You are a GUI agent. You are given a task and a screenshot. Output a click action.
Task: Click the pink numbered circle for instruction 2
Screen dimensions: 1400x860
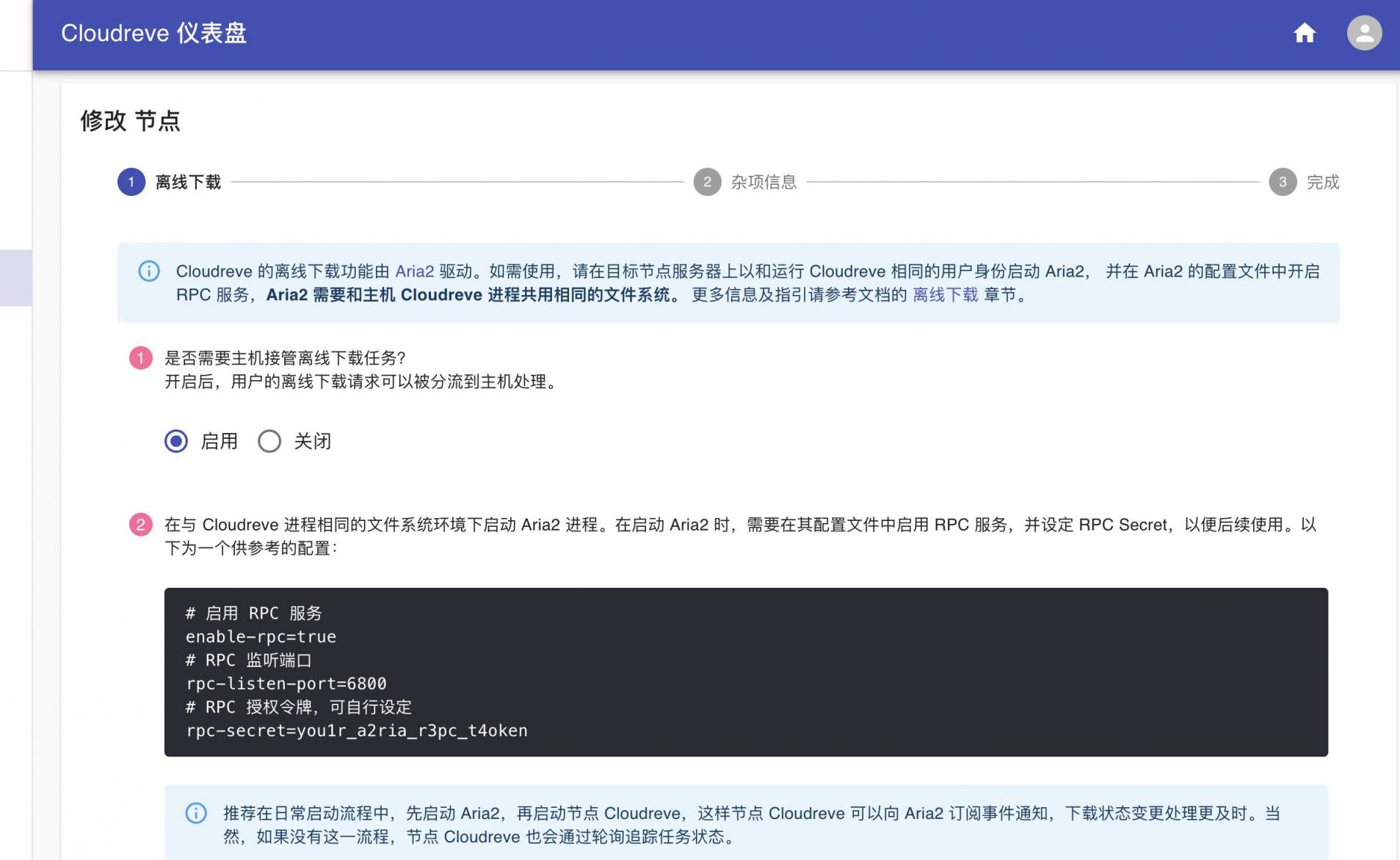[141, 524]
